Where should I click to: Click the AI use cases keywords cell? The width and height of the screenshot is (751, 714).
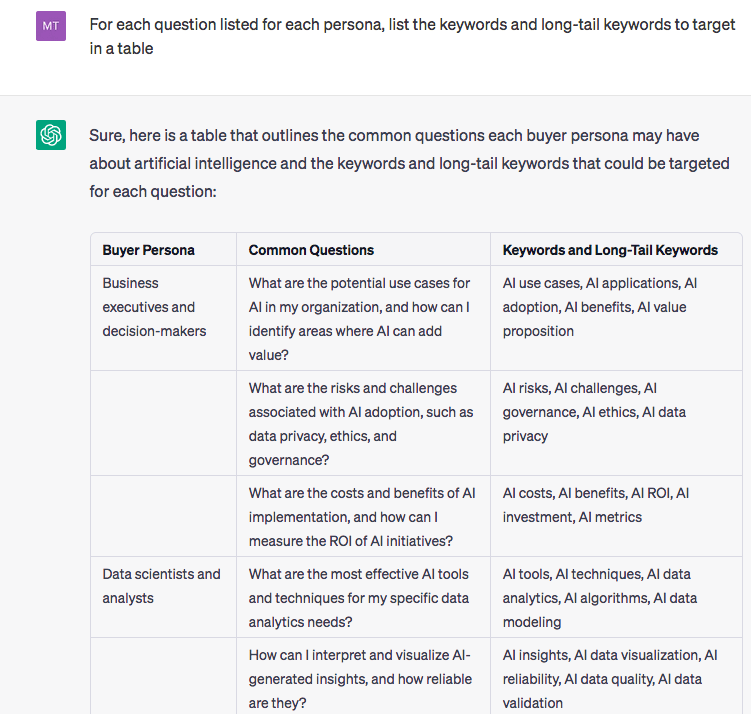(x=616, y=318)
